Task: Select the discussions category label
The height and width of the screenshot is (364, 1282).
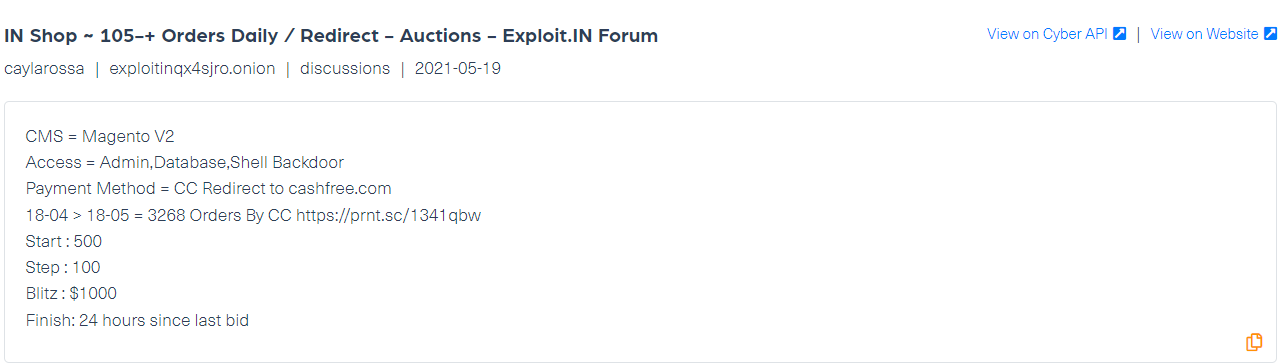Action: pos(345,69)
